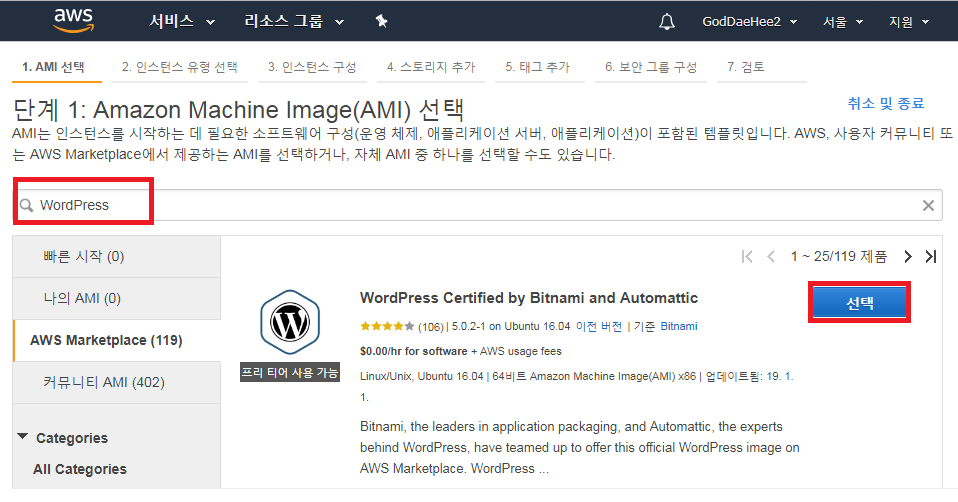Go to step 5. 태그 추가

tap(538, 67)
